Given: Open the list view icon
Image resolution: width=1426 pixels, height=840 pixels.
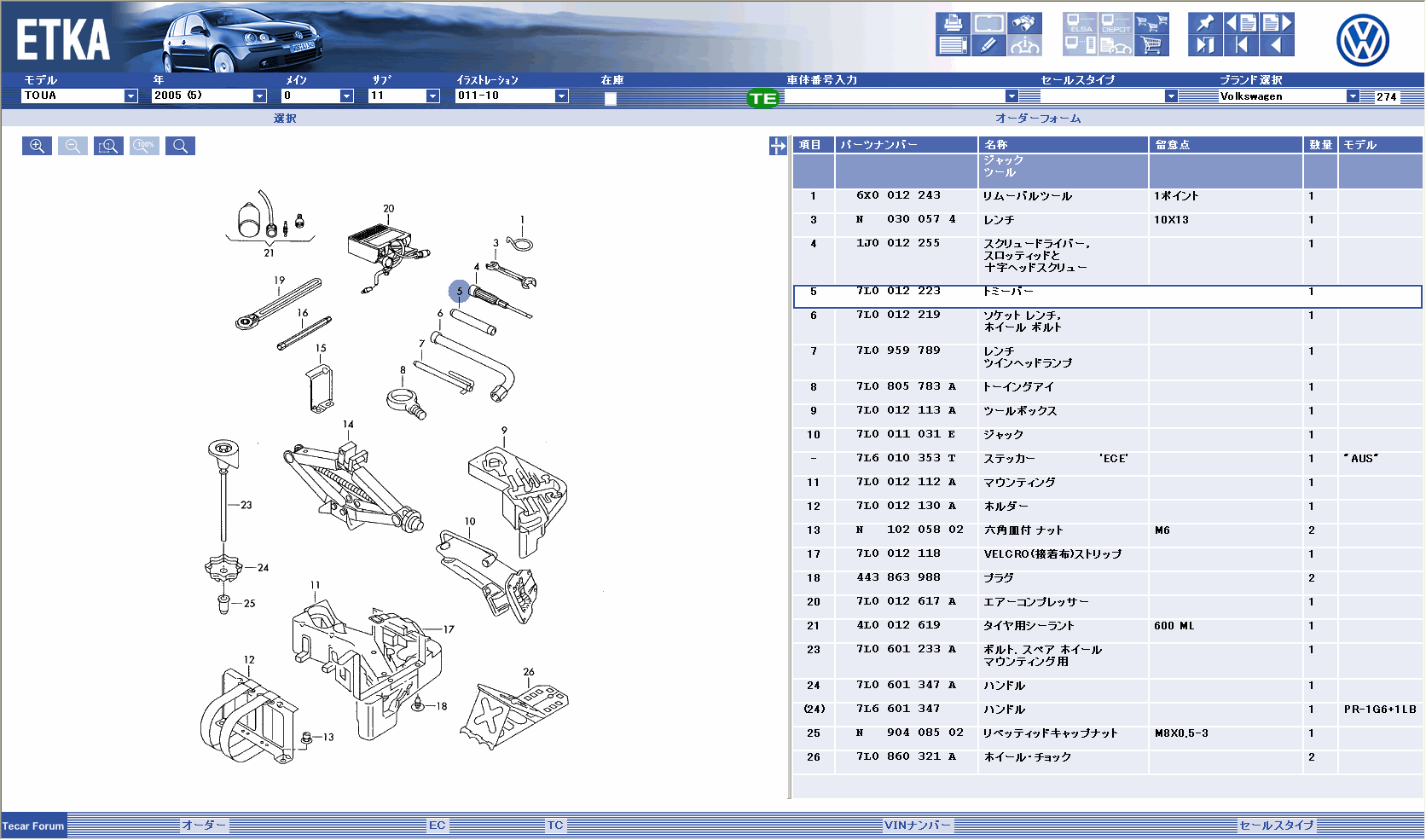Looking at the screenshot, I should (x=953, y=45).
